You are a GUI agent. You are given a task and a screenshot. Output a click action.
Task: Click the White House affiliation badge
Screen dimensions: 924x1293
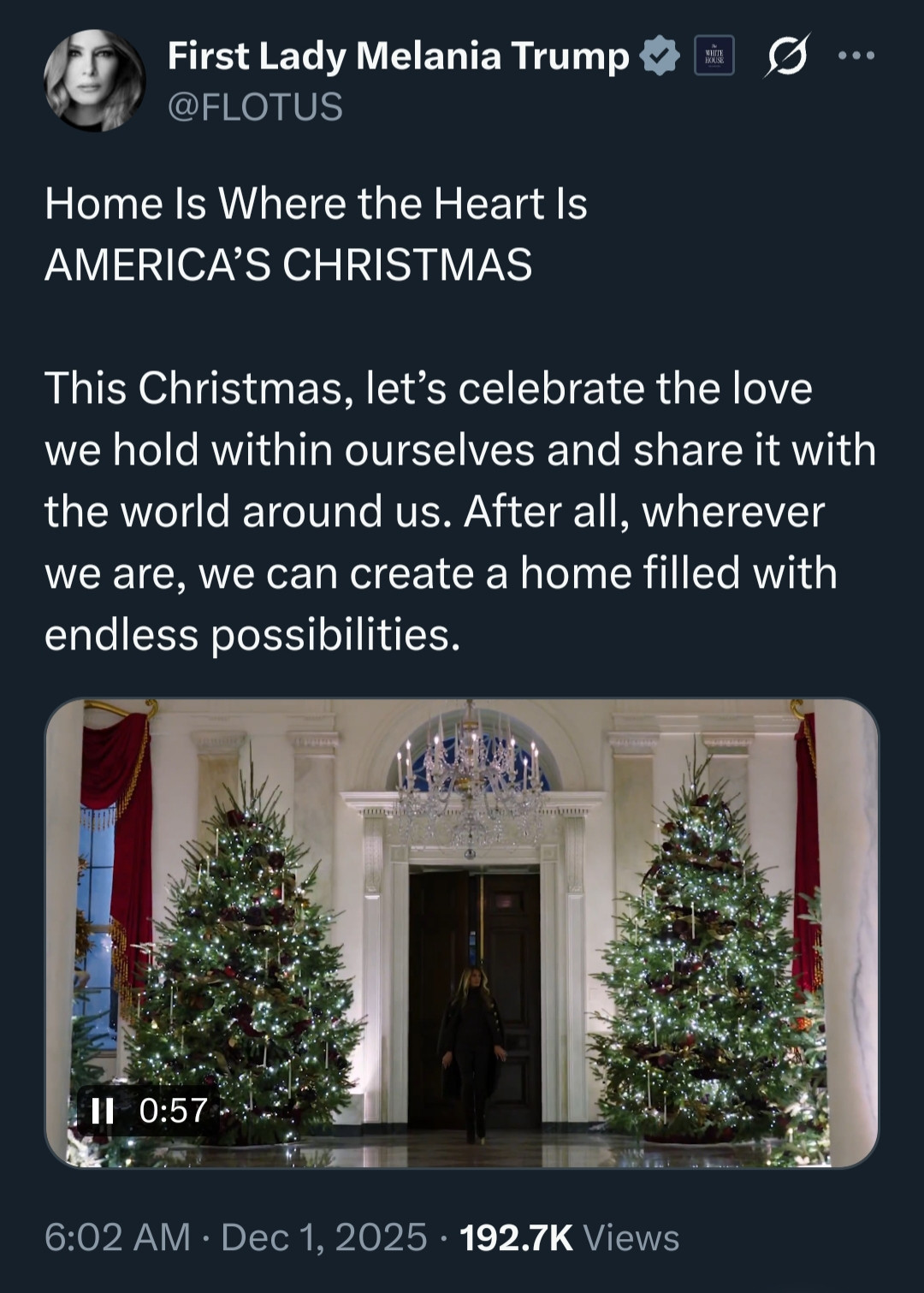[714, 56]
